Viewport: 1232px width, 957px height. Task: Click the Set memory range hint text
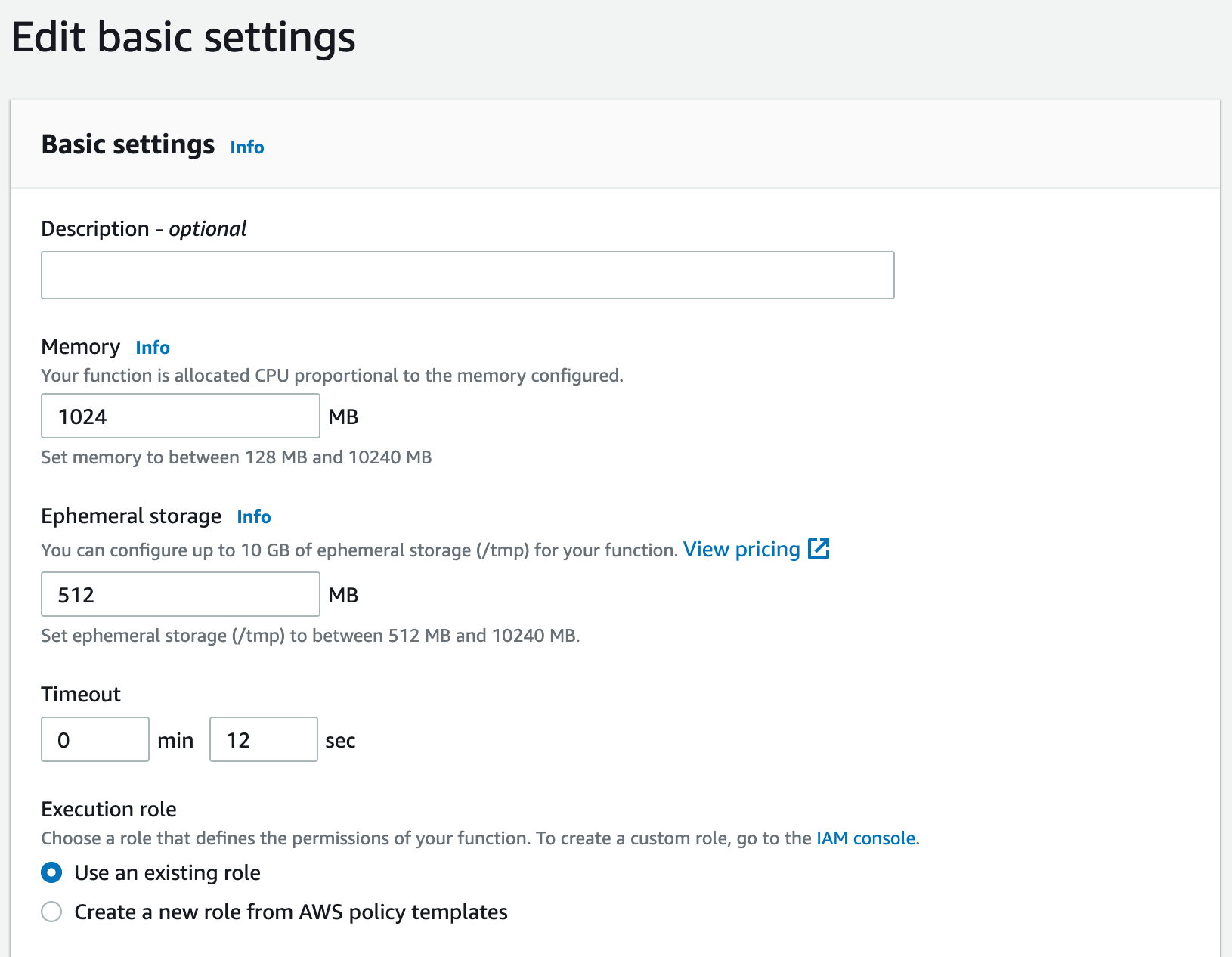tap(236, 457)
